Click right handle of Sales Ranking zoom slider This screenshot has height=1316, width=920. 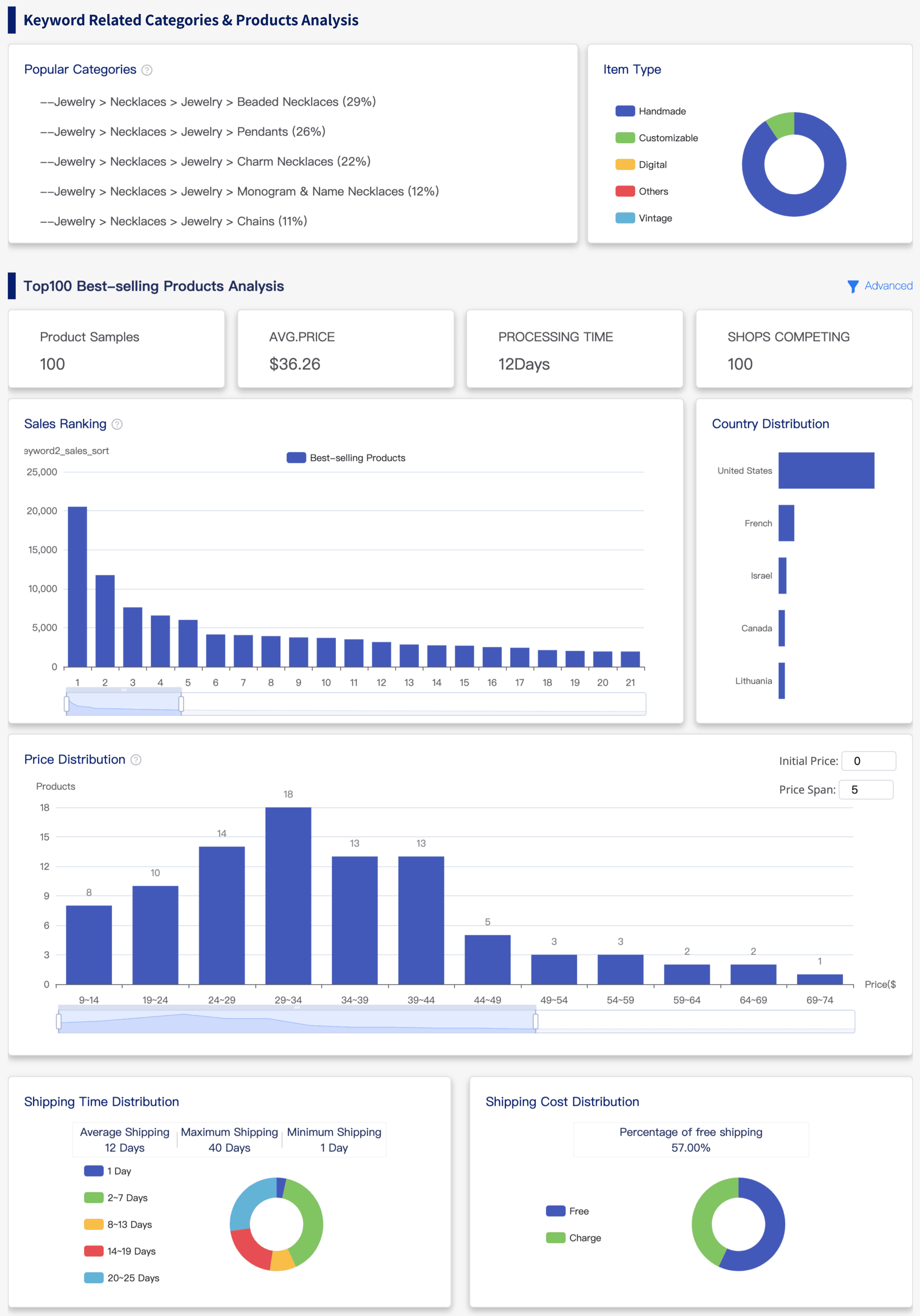click(x=181, y=703)
